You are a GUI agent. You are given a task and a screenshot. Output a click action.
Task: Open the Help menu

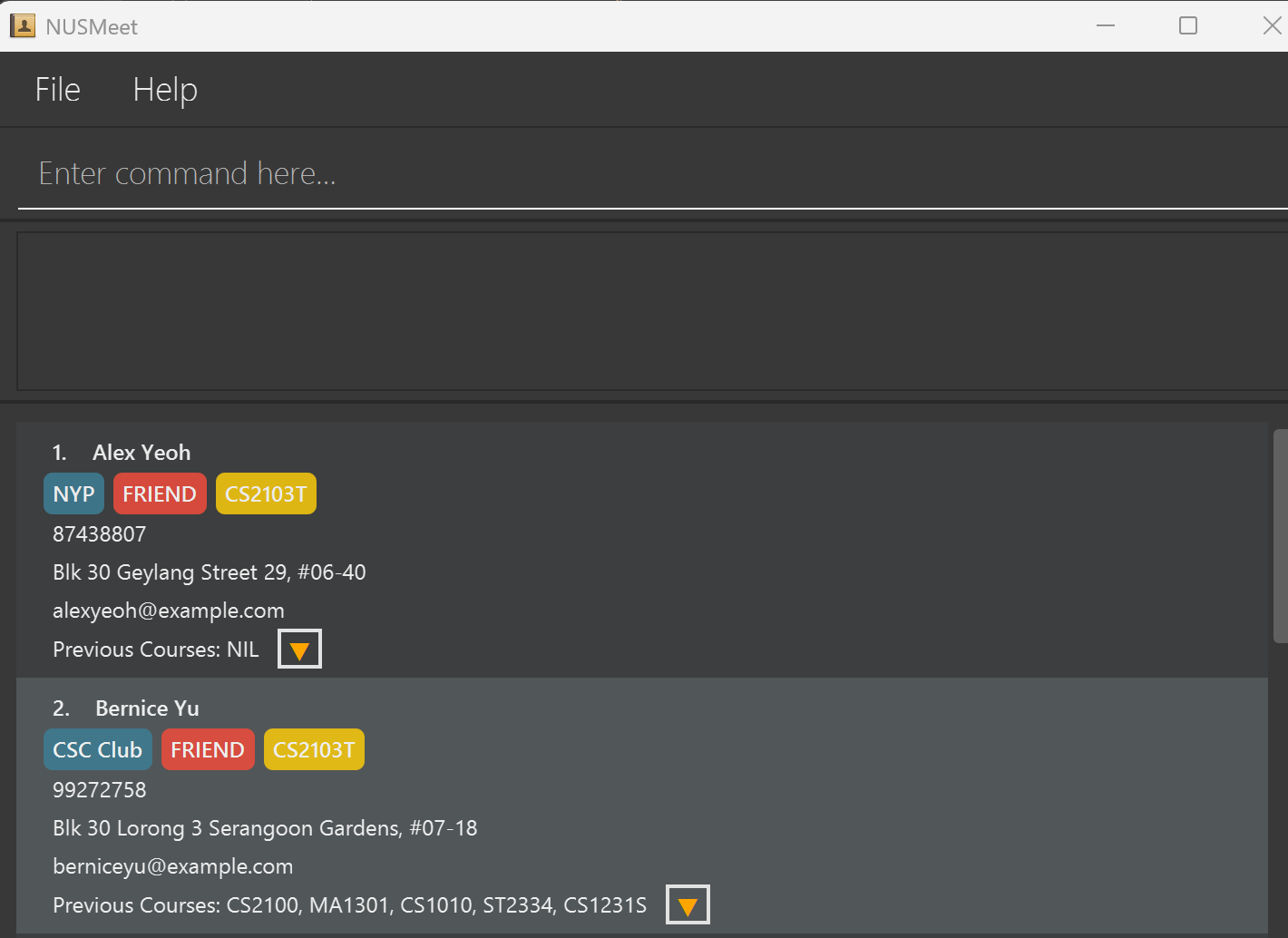click(x=165, y=90)
